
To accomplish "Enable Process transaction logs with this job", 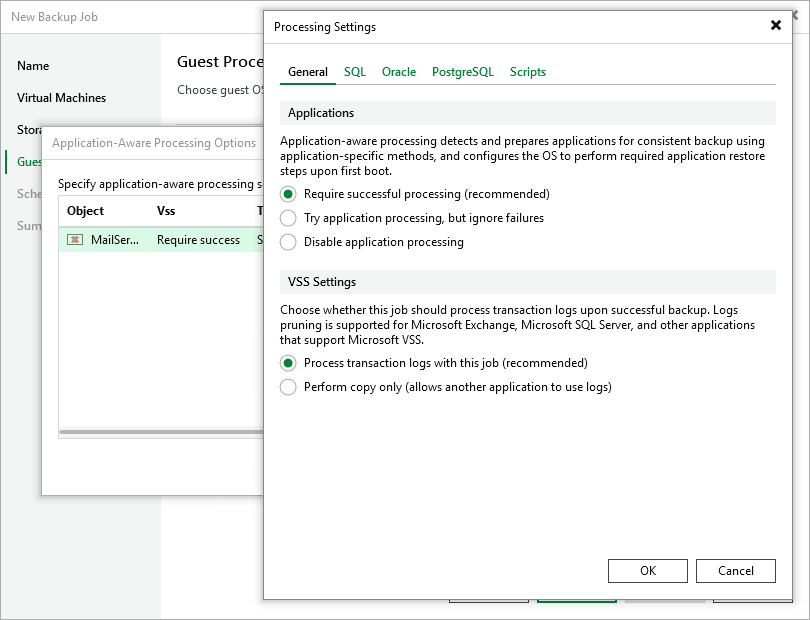I will pyautogui.click(x=290, y=364).
